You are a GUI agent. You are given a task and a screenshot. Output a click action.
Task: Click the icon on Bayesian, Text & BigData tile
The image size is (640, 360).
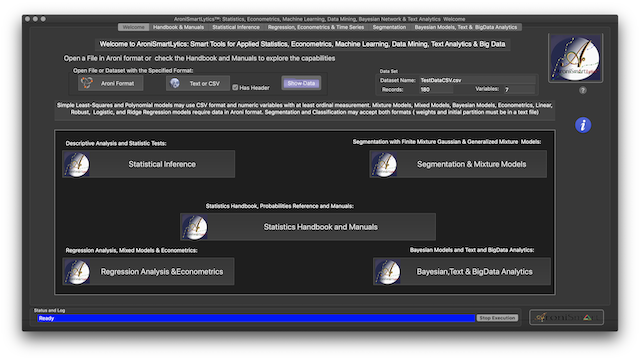coord(387,271)
